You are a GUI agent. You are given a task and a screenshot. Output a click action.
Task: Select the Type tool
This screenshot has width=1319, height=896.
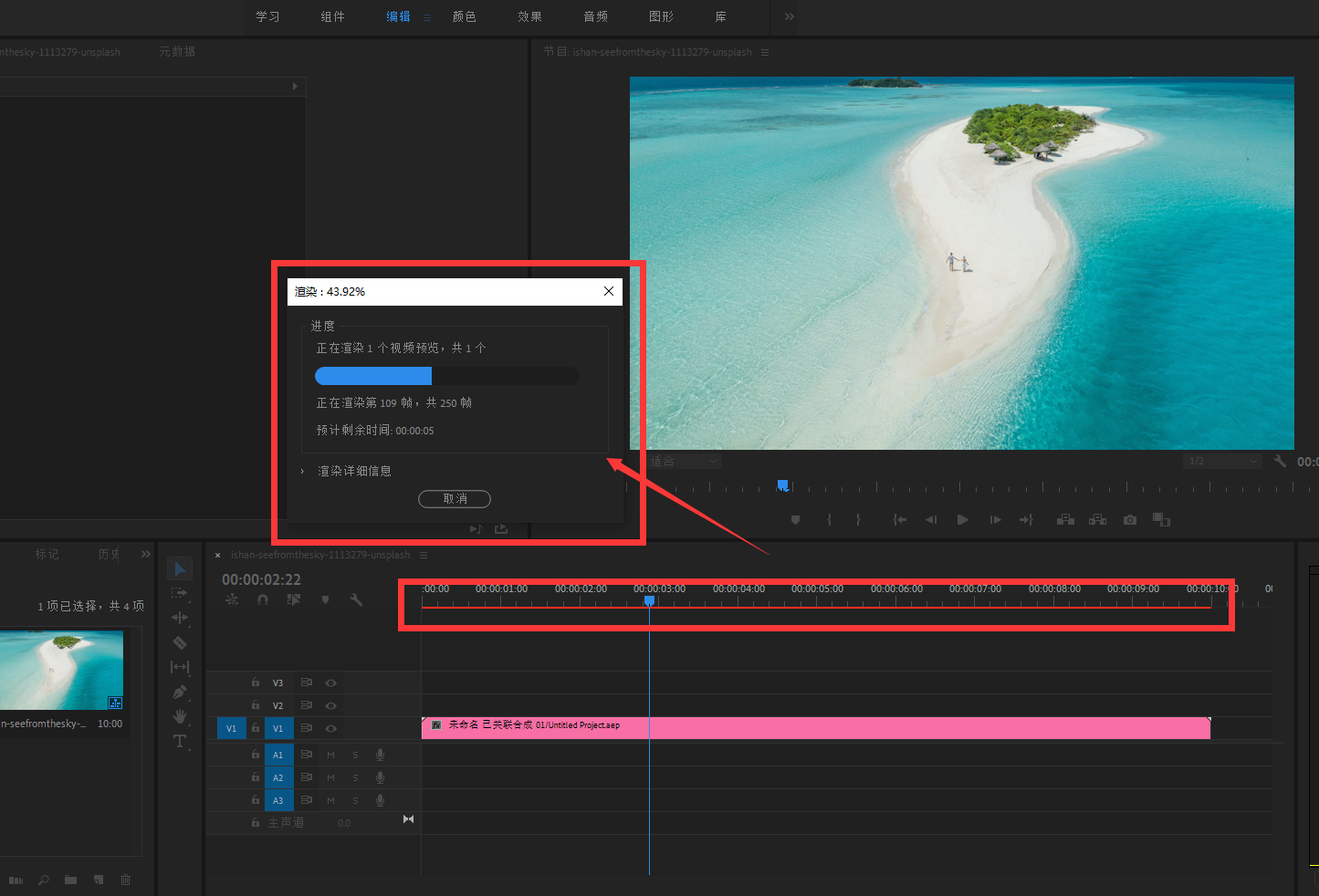(x=180, y=741)
